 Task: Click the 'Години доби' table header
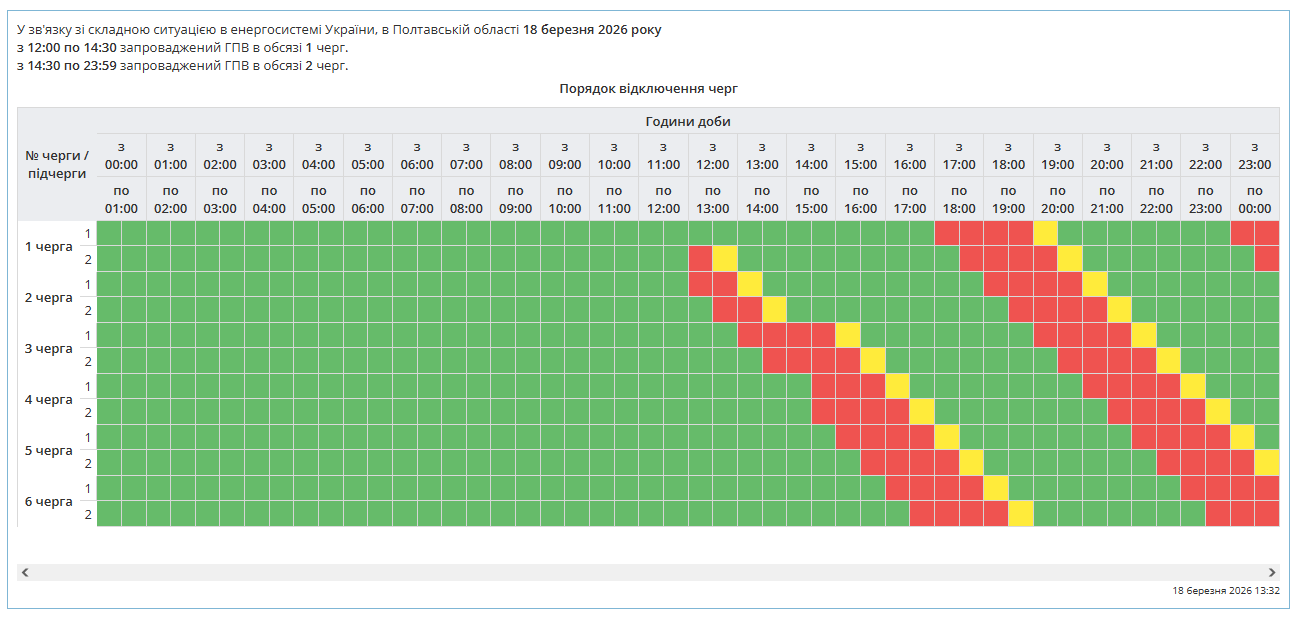click(x=688, y=121)
